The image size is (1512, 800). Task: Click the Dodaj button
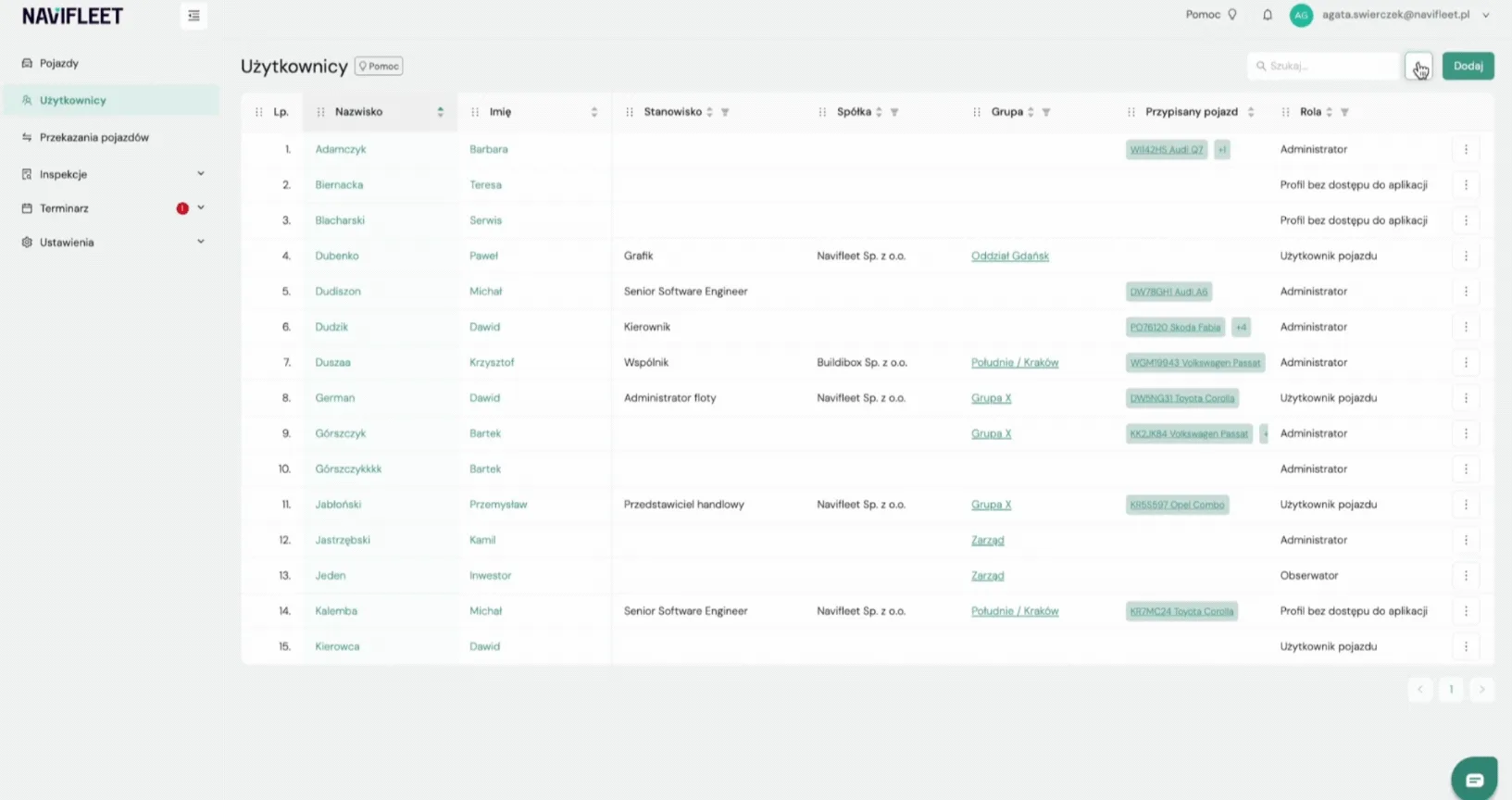(1468, 66)
